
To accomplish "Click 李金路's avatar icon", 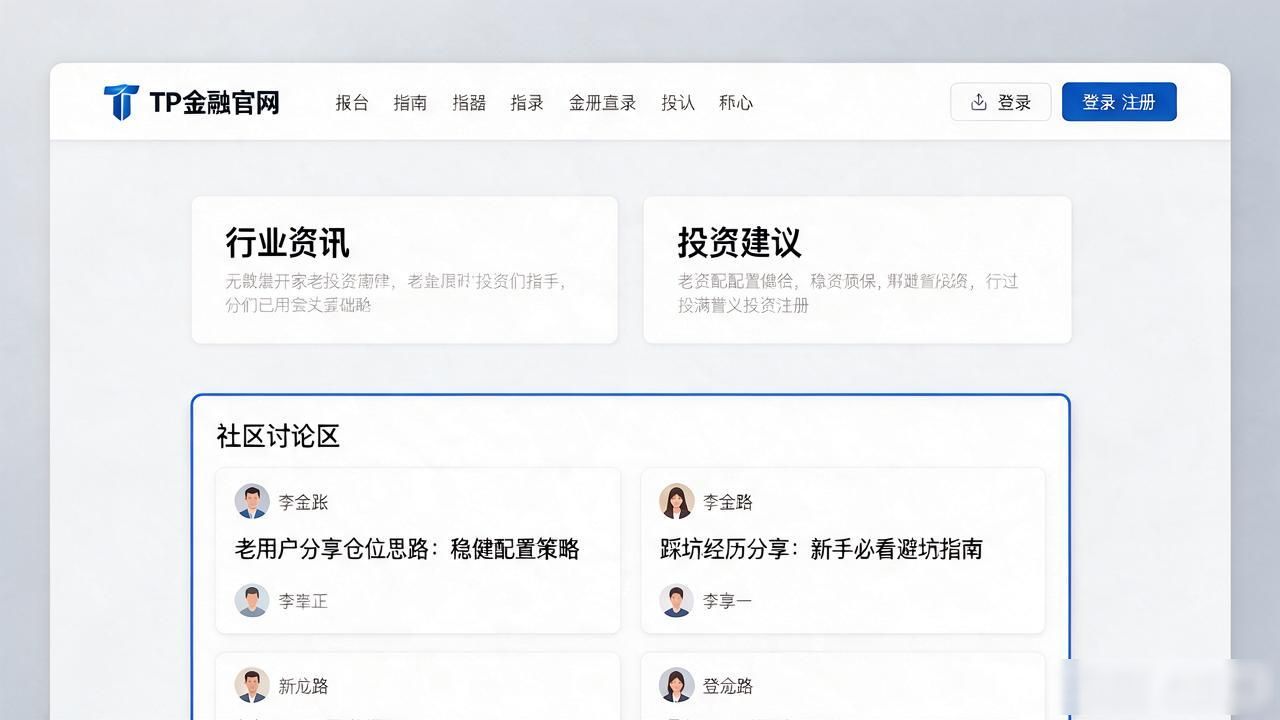I will (x=677, y=501).
